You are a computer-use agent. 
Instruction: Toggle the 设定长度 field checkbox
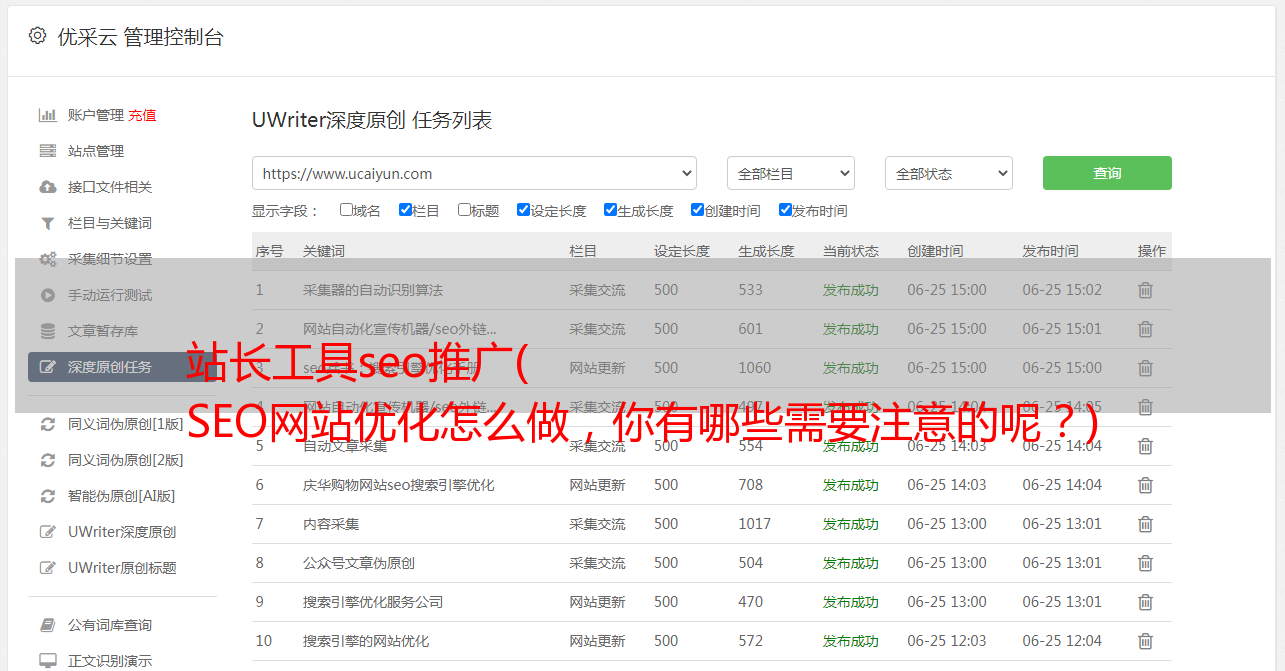click(x=523, y=210)
